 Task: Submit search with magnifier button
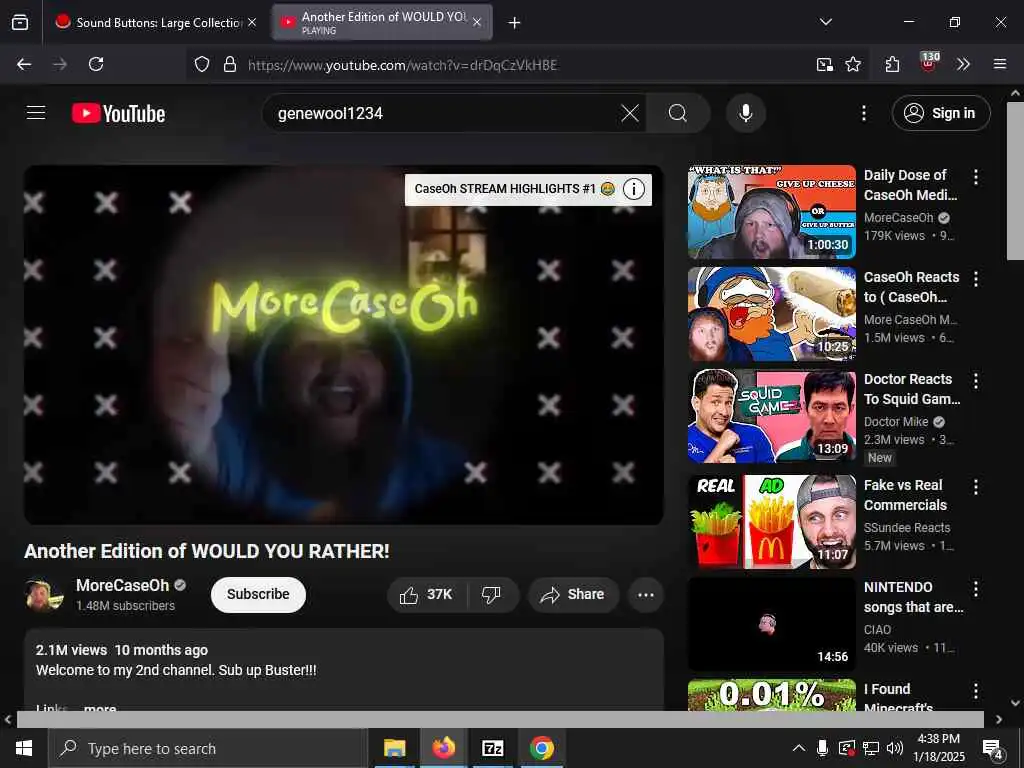[x=678, y=114]
